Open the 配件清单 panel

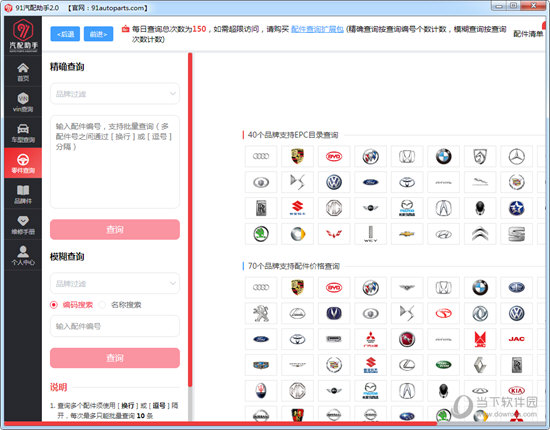[x=528, y=34]
